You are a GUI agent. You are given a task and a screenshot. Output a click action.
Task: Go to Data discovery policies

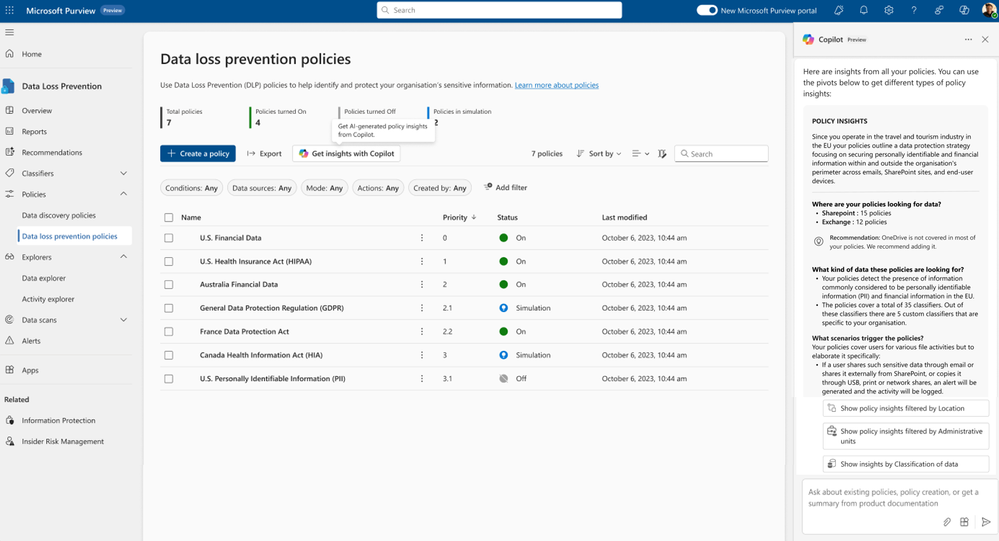pyautogui.click(x=59, y=215)
